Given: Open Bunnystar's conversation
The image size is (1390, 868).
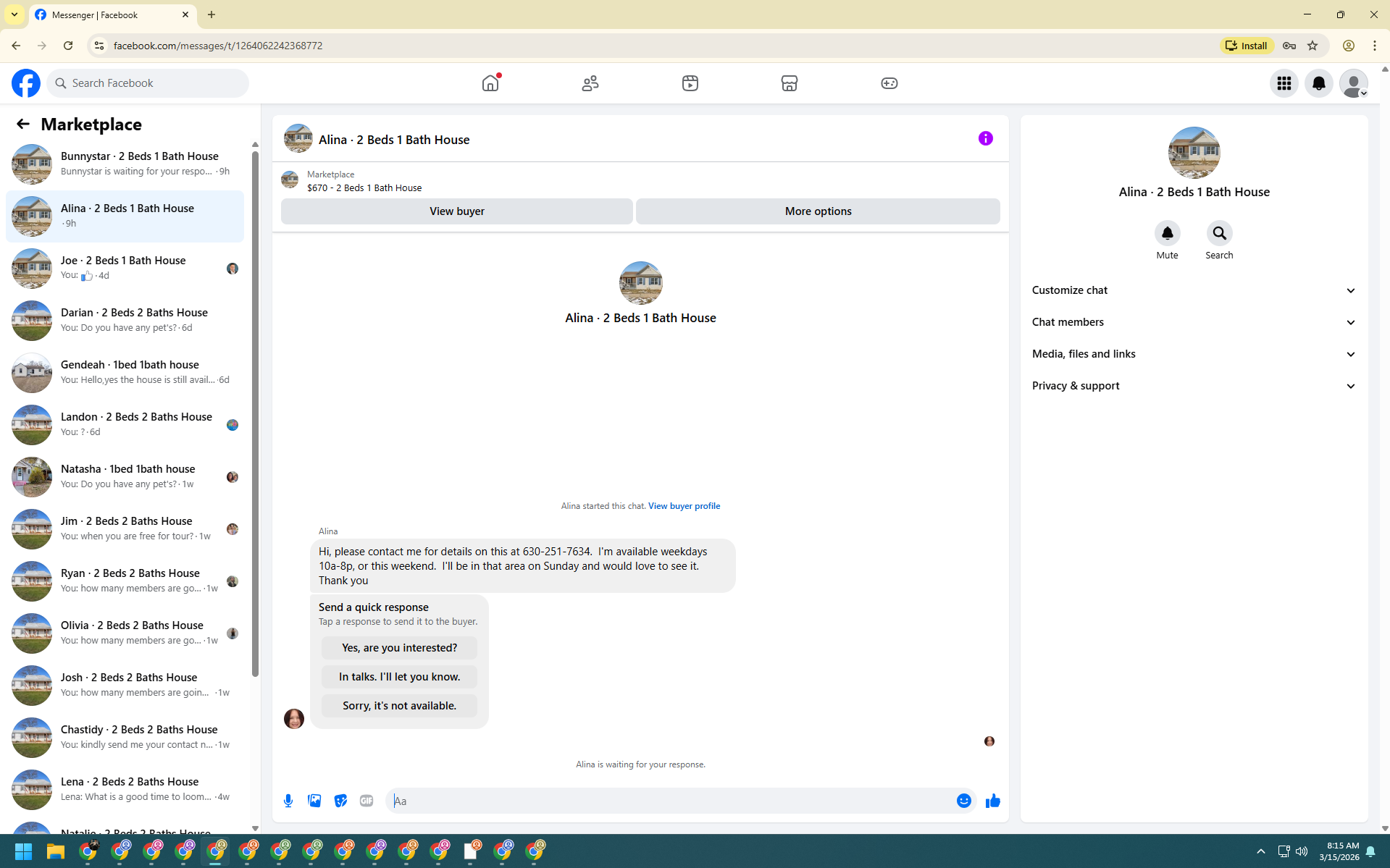Looking at the screenshot, I should [x=125, y=164].
